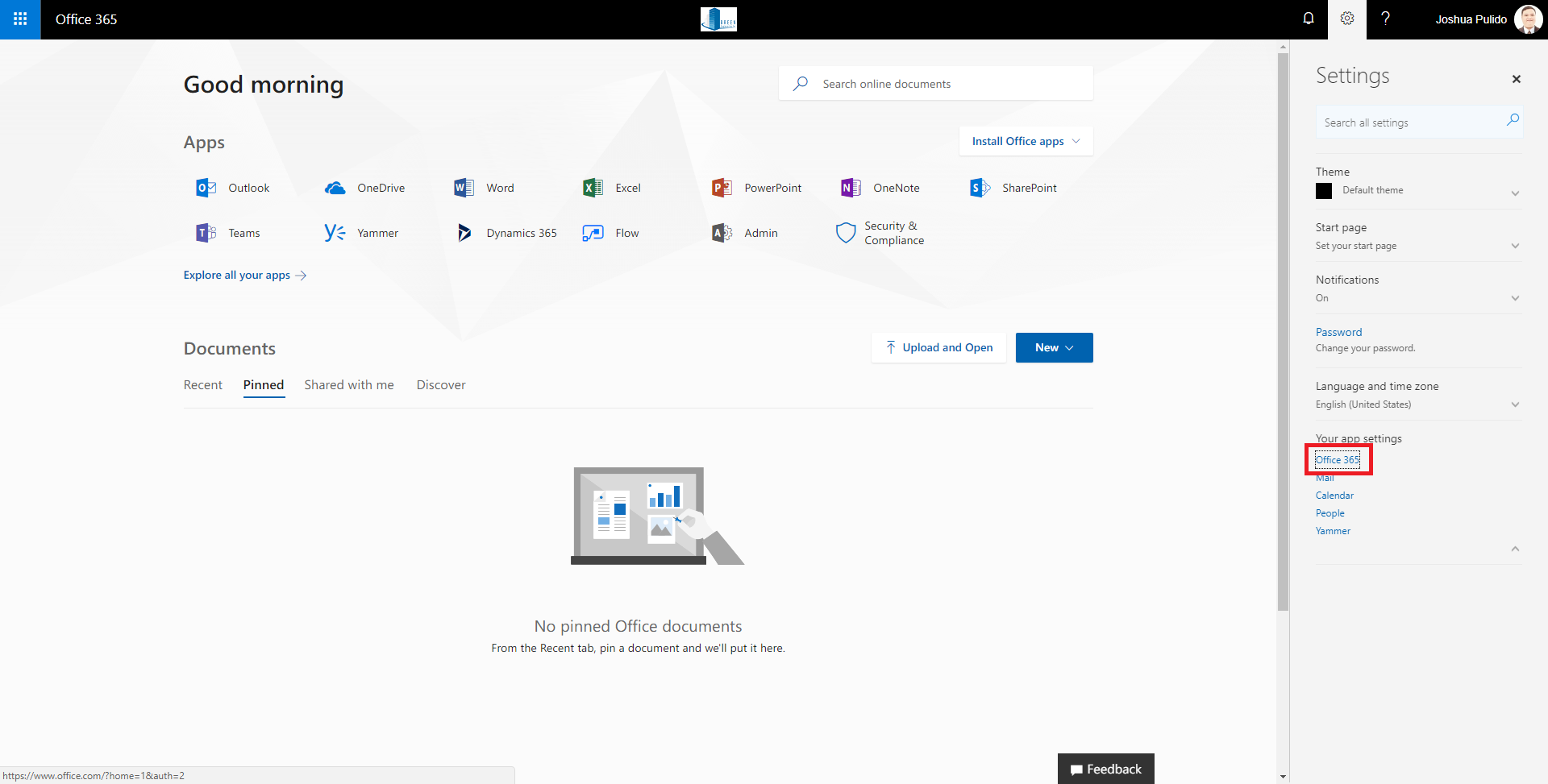Open Yammer app settings link
Screen dimensions: 1548x784
click(1333, 531)
